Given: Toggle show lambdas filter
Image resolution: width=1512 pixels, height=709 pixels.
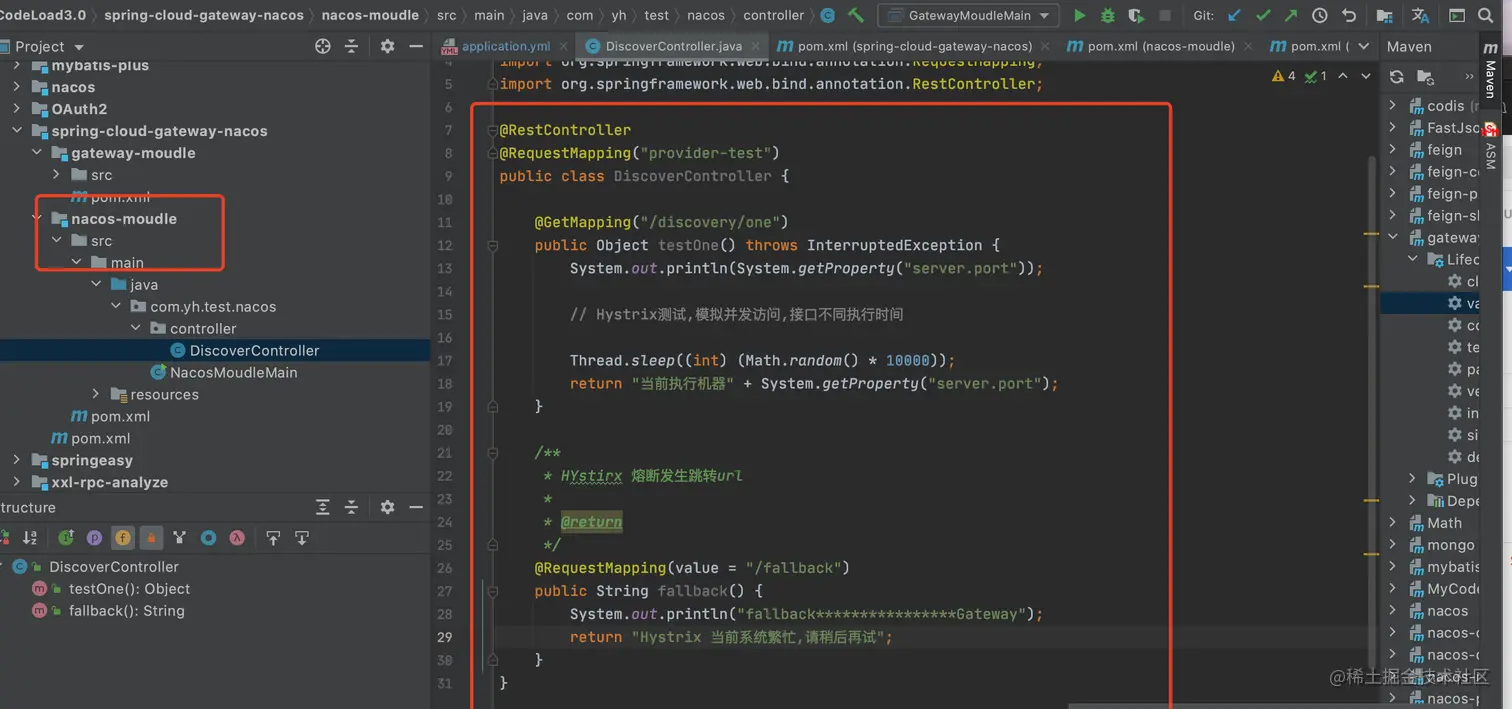Looking at the screenshot, I should pyautogui.click(x=237, y=538).
